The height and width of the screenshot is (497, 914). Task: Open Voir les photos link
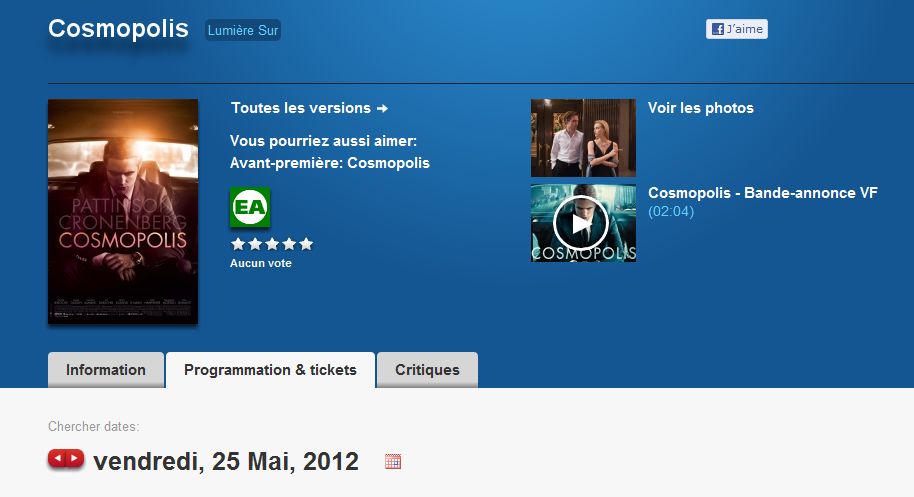point(701,108)
